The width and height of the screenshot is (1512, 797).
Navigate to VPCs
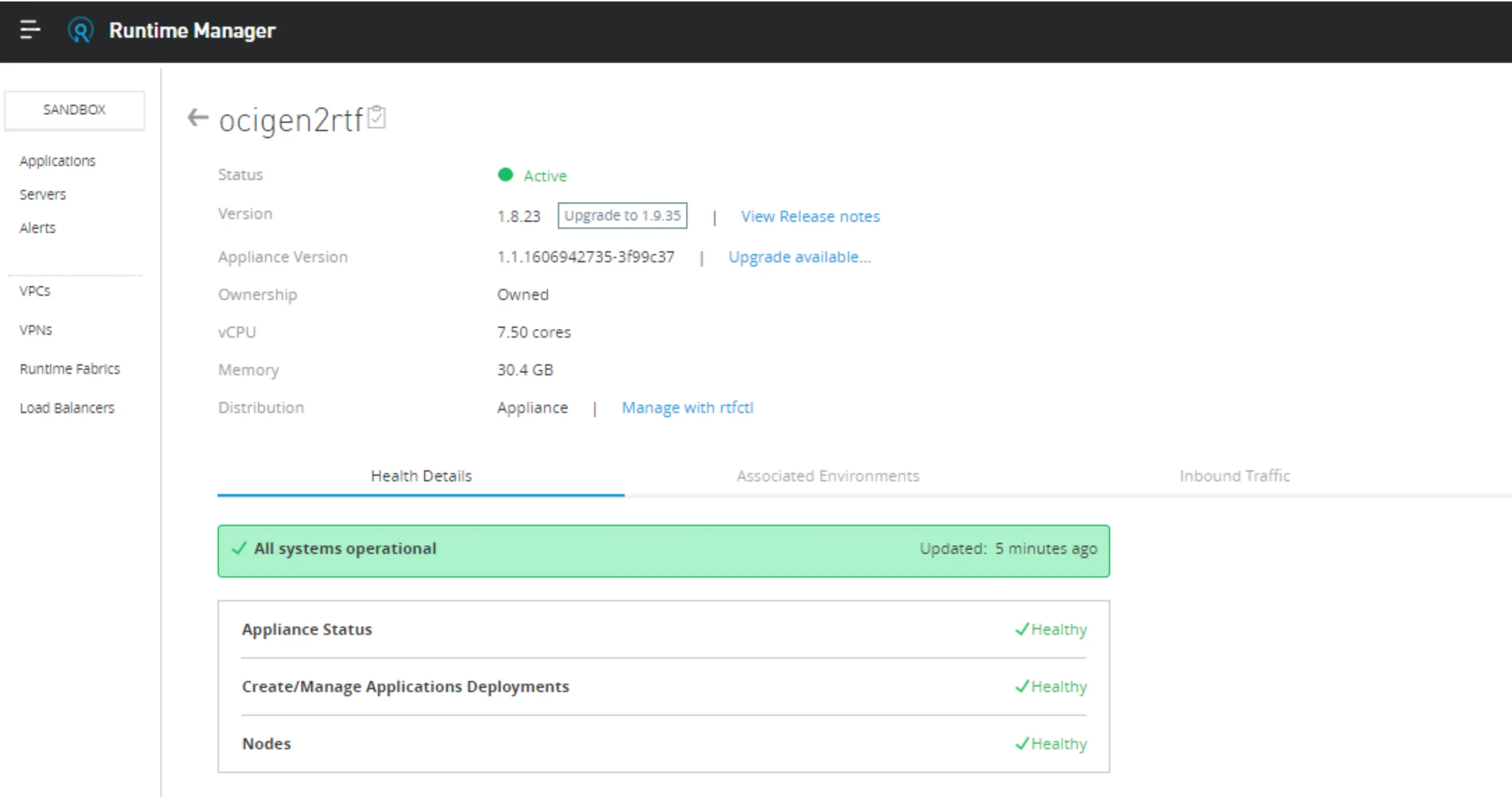click(x=35, y=291)
